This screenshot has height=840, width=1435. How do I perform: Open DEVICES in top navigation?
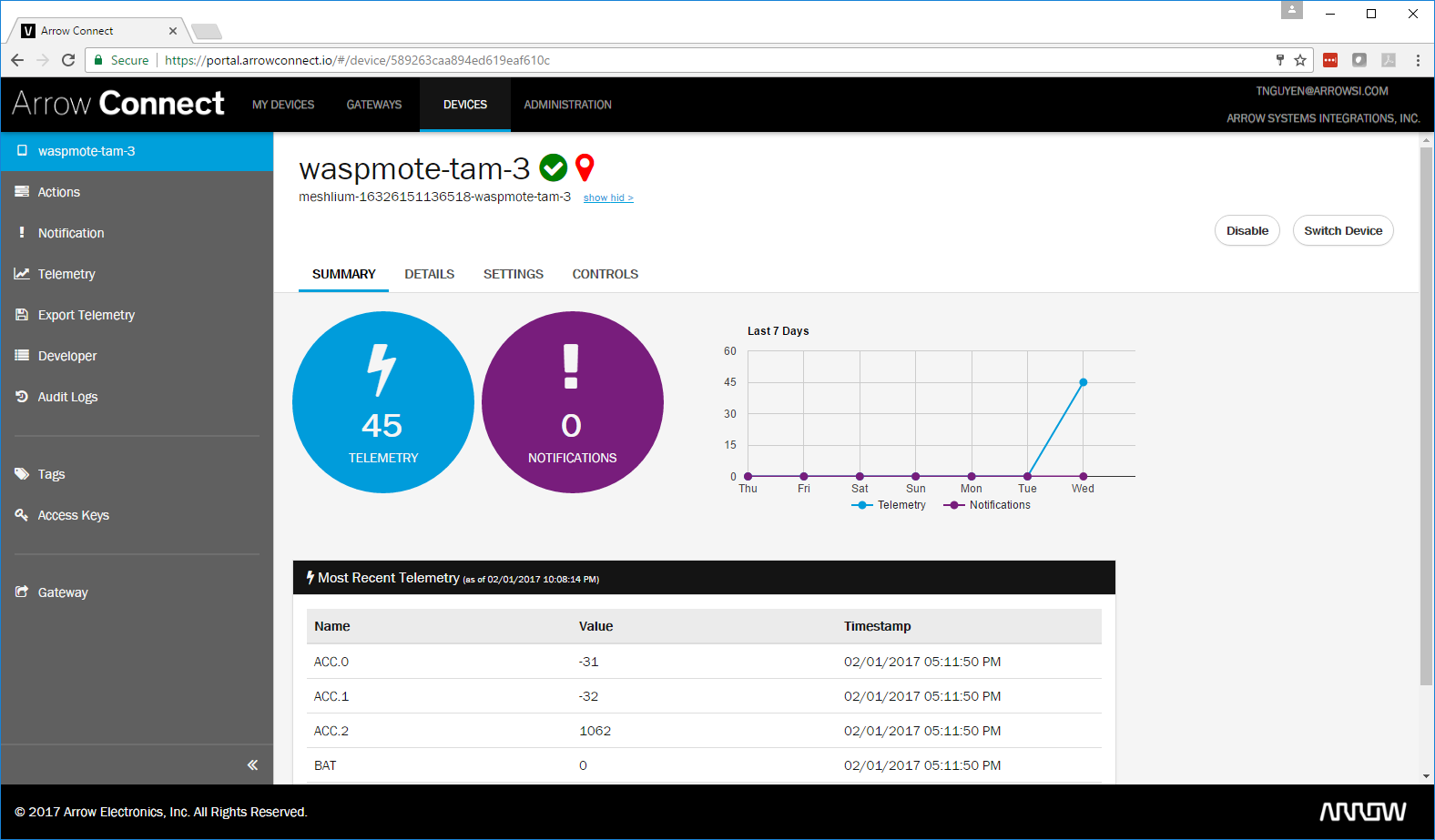point(465,105)
